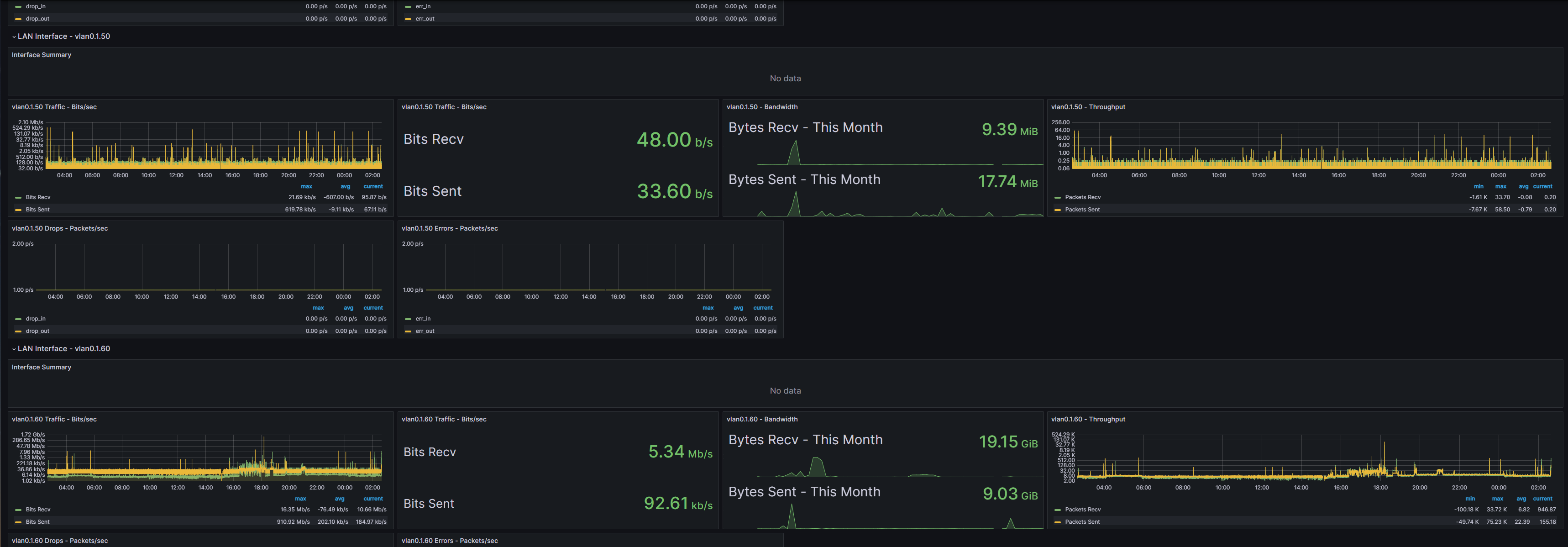Toggle Packets Sent series in vlan0.1.60 Throughput legend
The image size is (1568, 547).
coord(1082,522)
